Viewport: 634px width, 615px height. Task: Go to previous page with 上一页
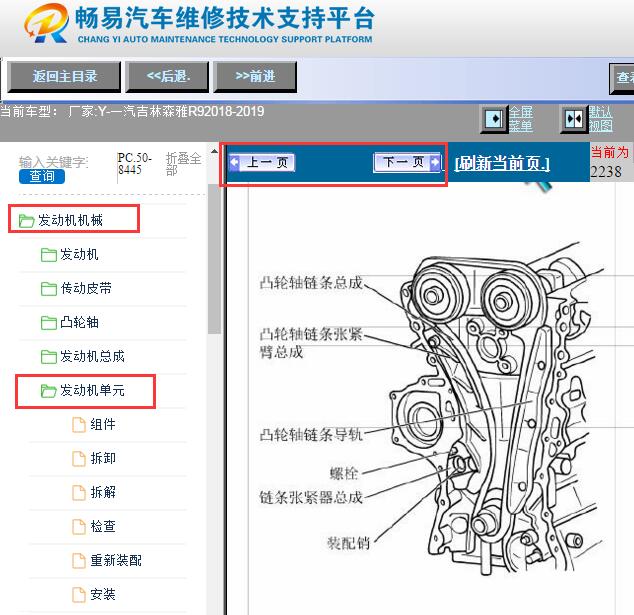[x=262, y=163]
